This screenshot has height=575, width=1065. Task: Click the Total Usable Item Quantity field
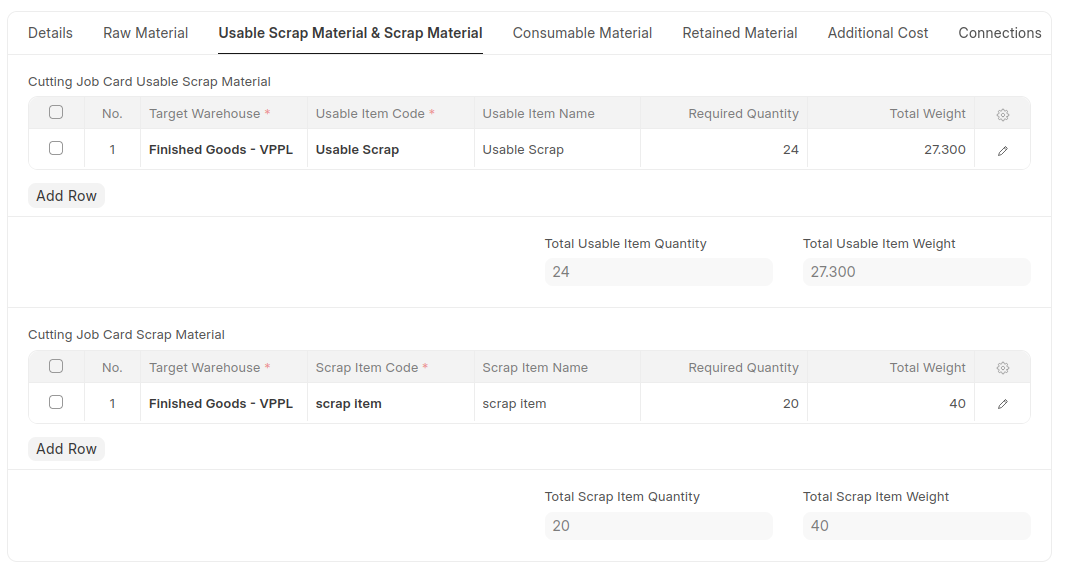click(x=658, y=272)
